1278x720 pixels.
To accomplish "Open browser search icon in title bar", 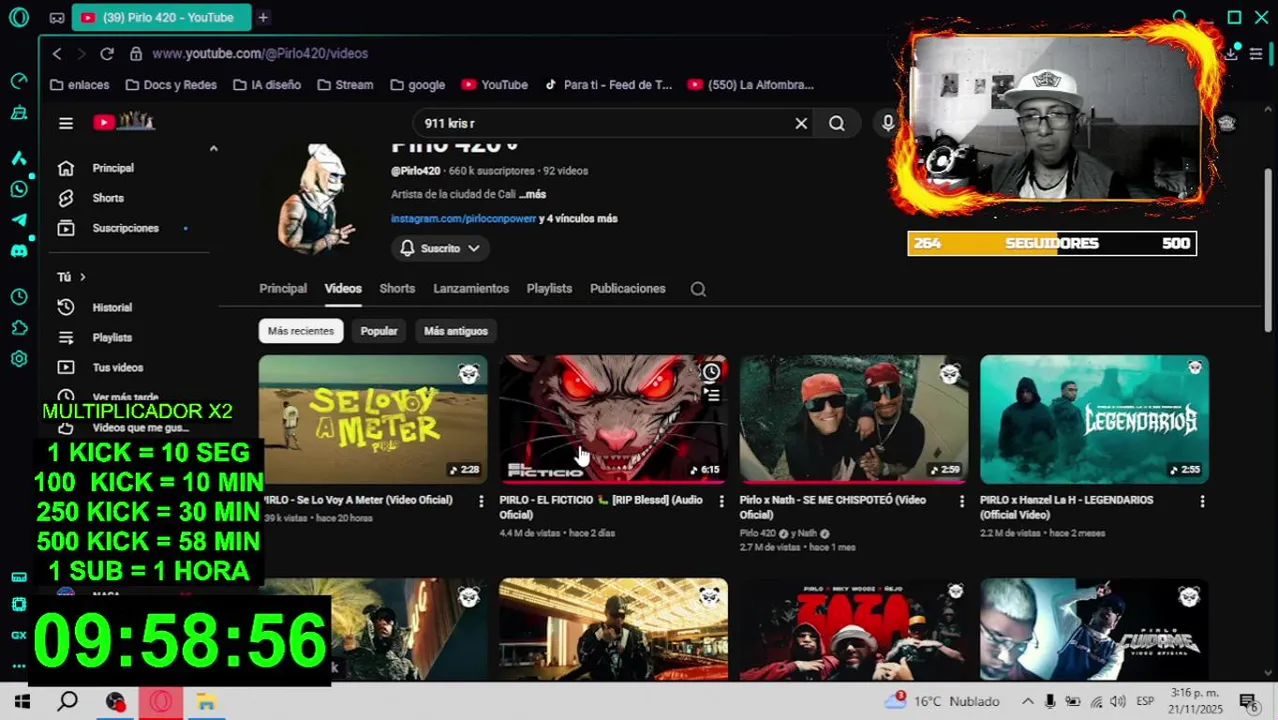I will pos(1180,17).
